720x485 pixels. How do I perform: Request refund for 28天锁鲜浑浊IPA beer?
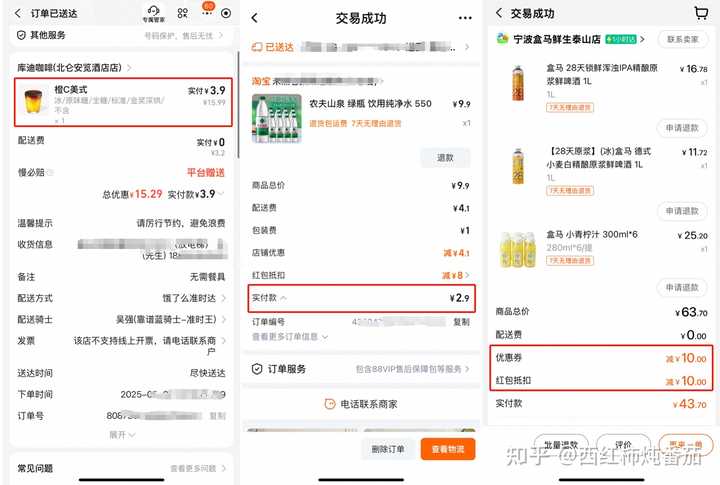682,128
